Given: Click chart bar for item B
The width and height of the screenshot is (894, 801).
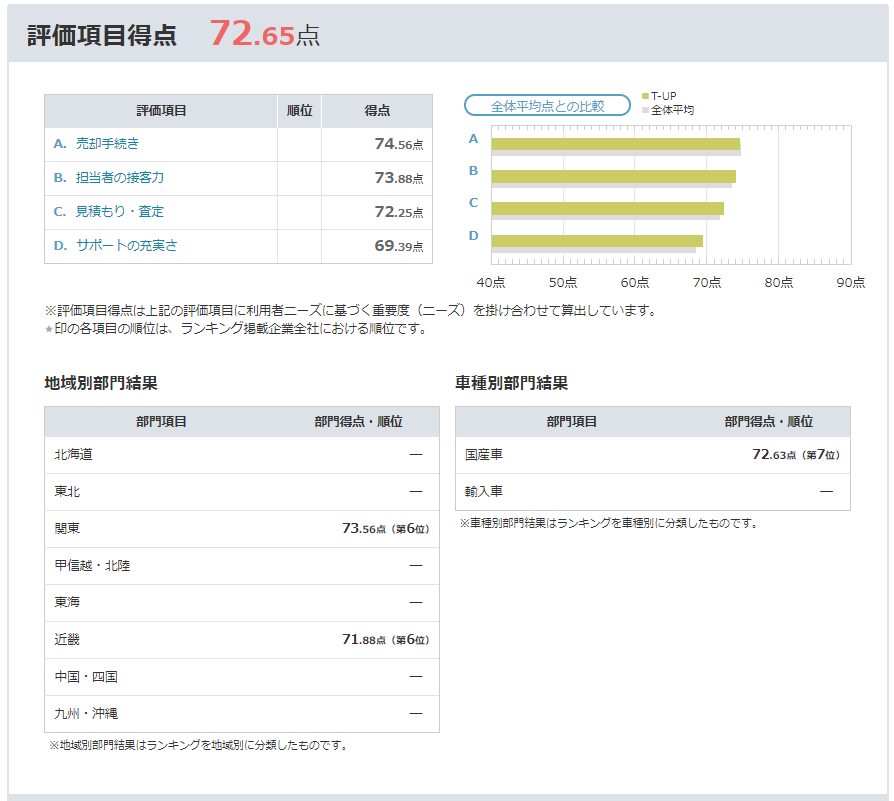Looking at the screenshot, I should point(613,177).
